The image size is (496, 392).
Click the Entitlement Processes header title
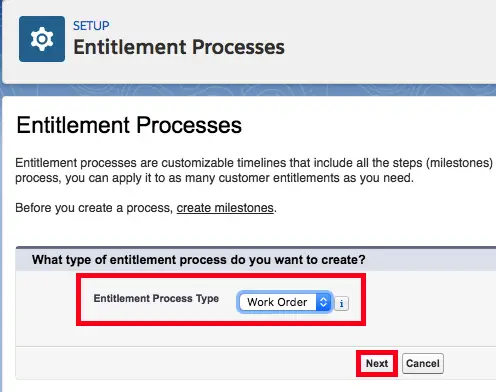pyautogui.click(x=179, y=47)
